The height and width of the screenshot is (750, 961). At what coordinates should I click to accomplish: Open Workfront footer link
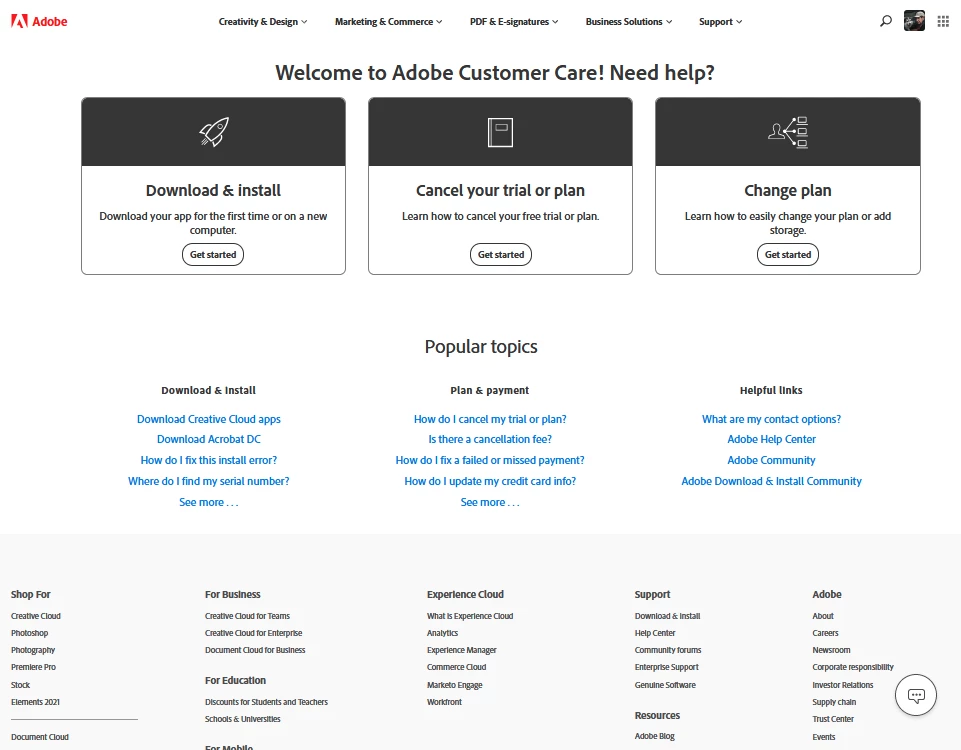444,702
